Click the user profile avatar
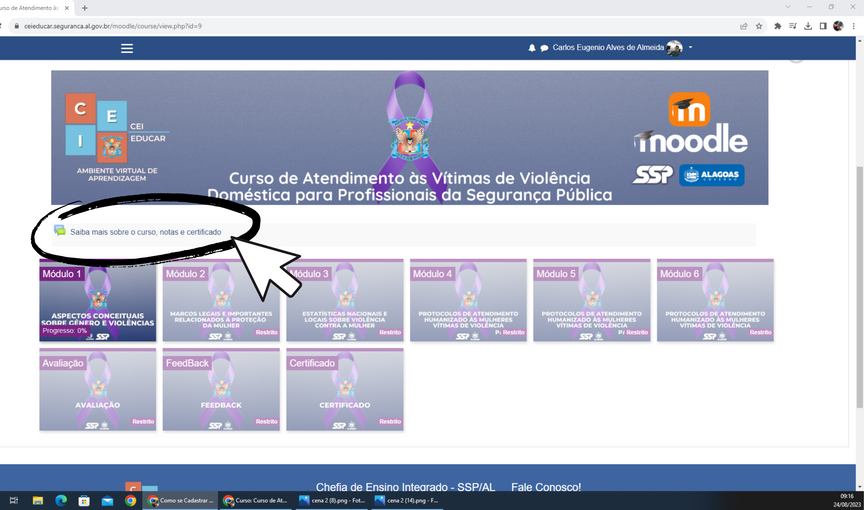 pos(674,48)
